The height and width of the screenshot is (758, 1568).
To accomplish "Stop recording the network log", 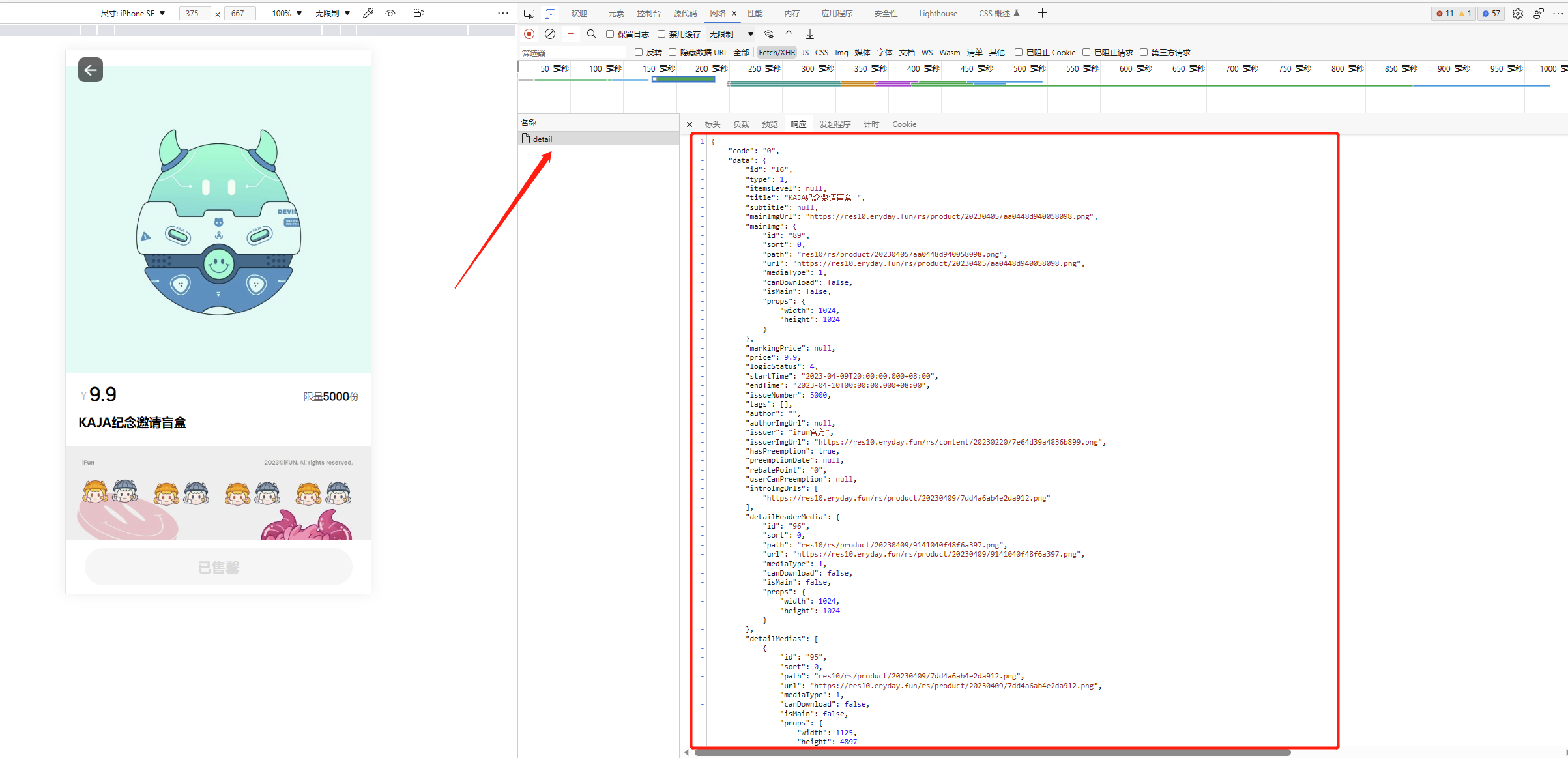I will pyautogui.click(x=529, y=34).
